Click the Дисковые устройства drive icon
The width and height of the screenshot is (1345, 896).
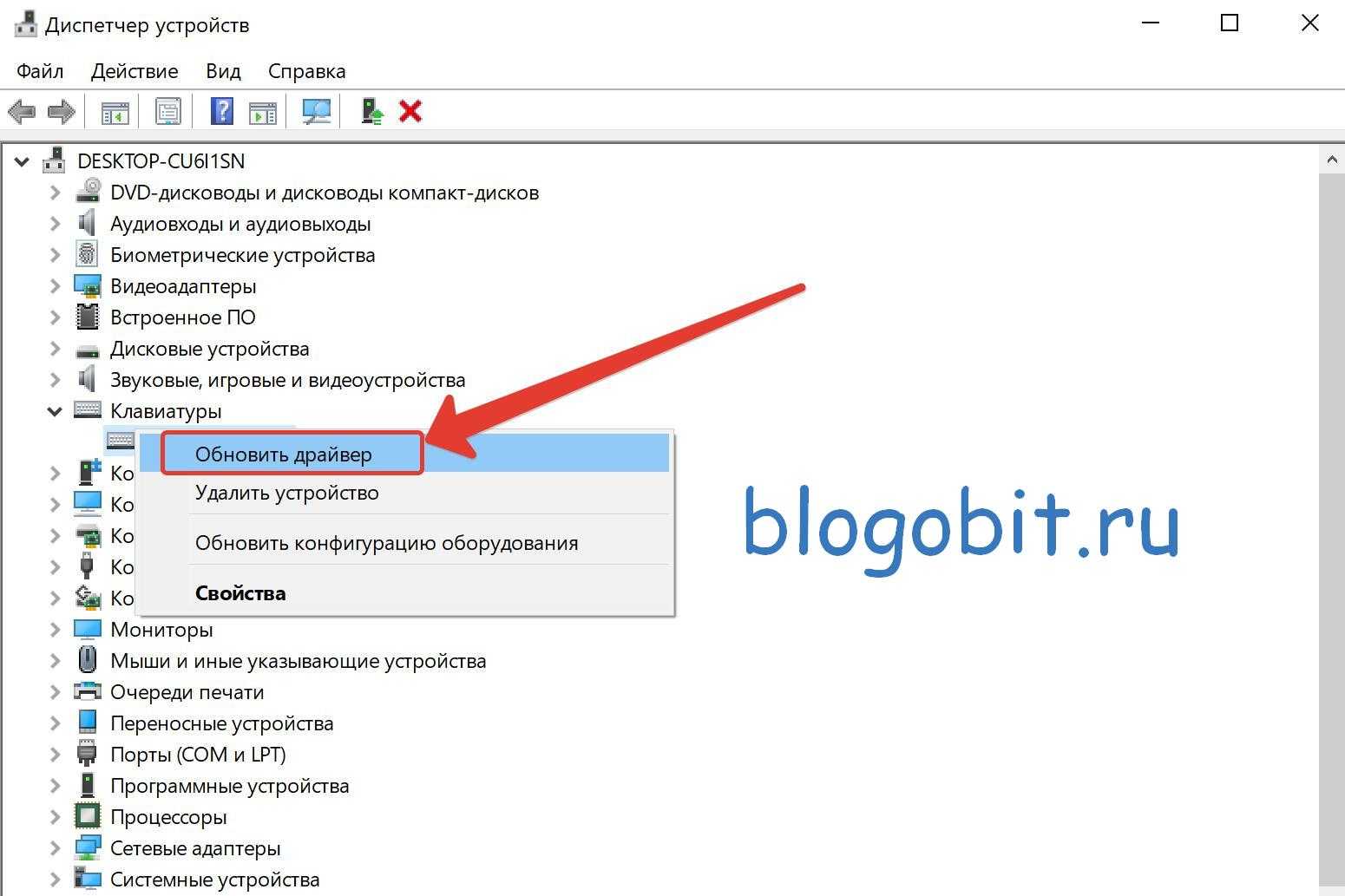click(x=88, y=350)
